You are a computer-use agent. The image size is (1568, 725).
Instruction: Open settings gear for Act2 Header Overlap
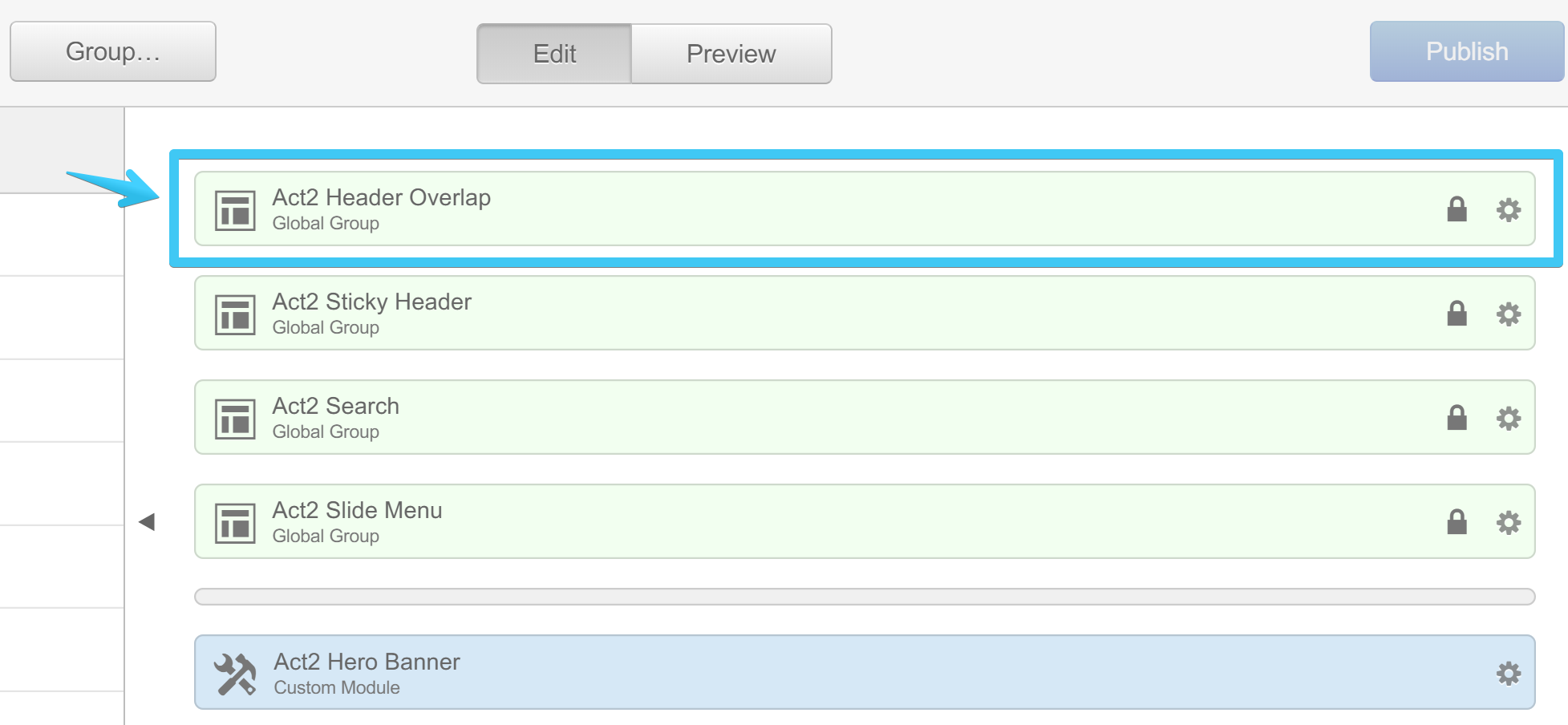coord(1508,210)
